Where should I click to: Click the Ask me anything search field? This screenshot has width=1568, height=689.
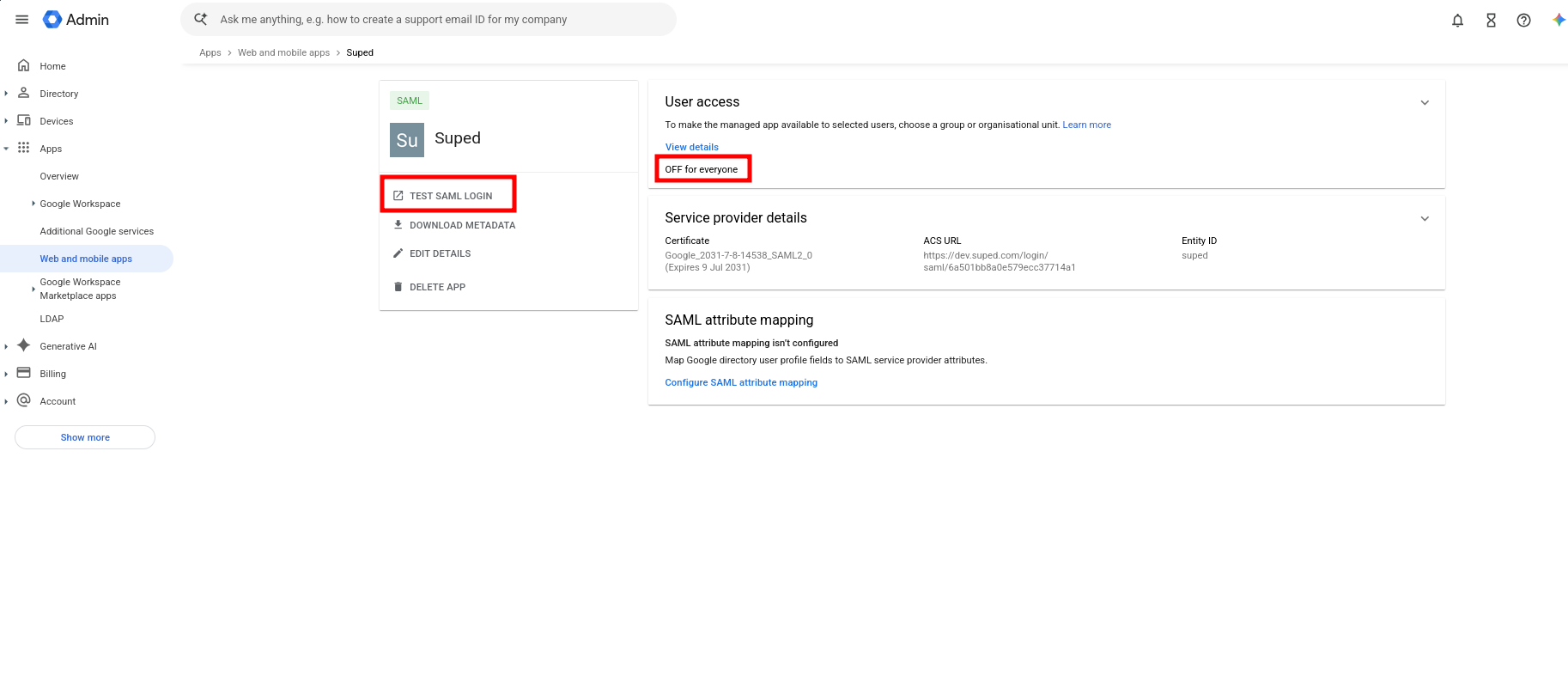coord(428,19)
